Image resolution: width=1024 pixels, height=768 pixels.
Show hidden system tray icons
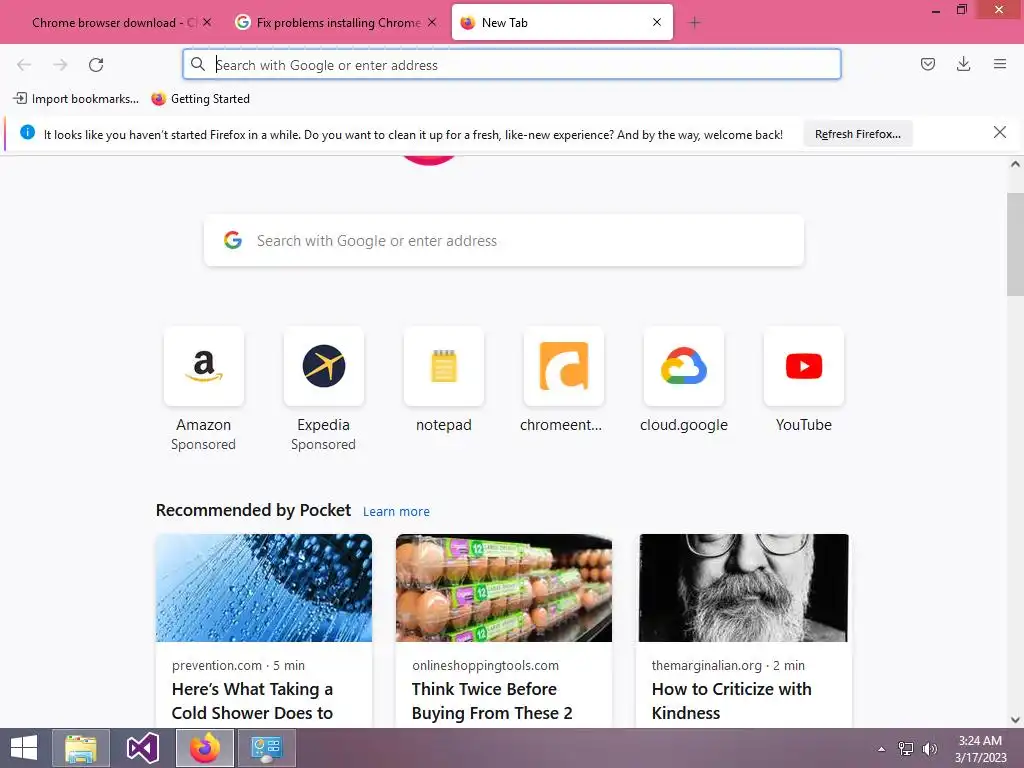[x=882, y=749]
